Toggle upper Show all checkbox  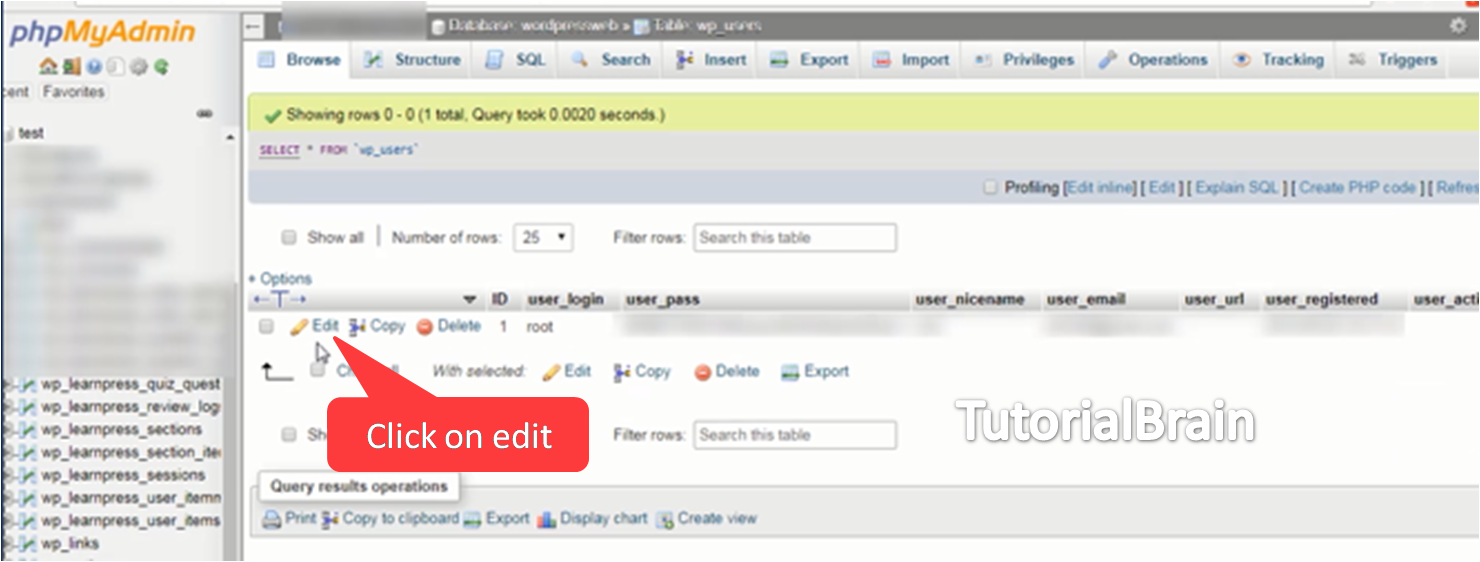289,238
